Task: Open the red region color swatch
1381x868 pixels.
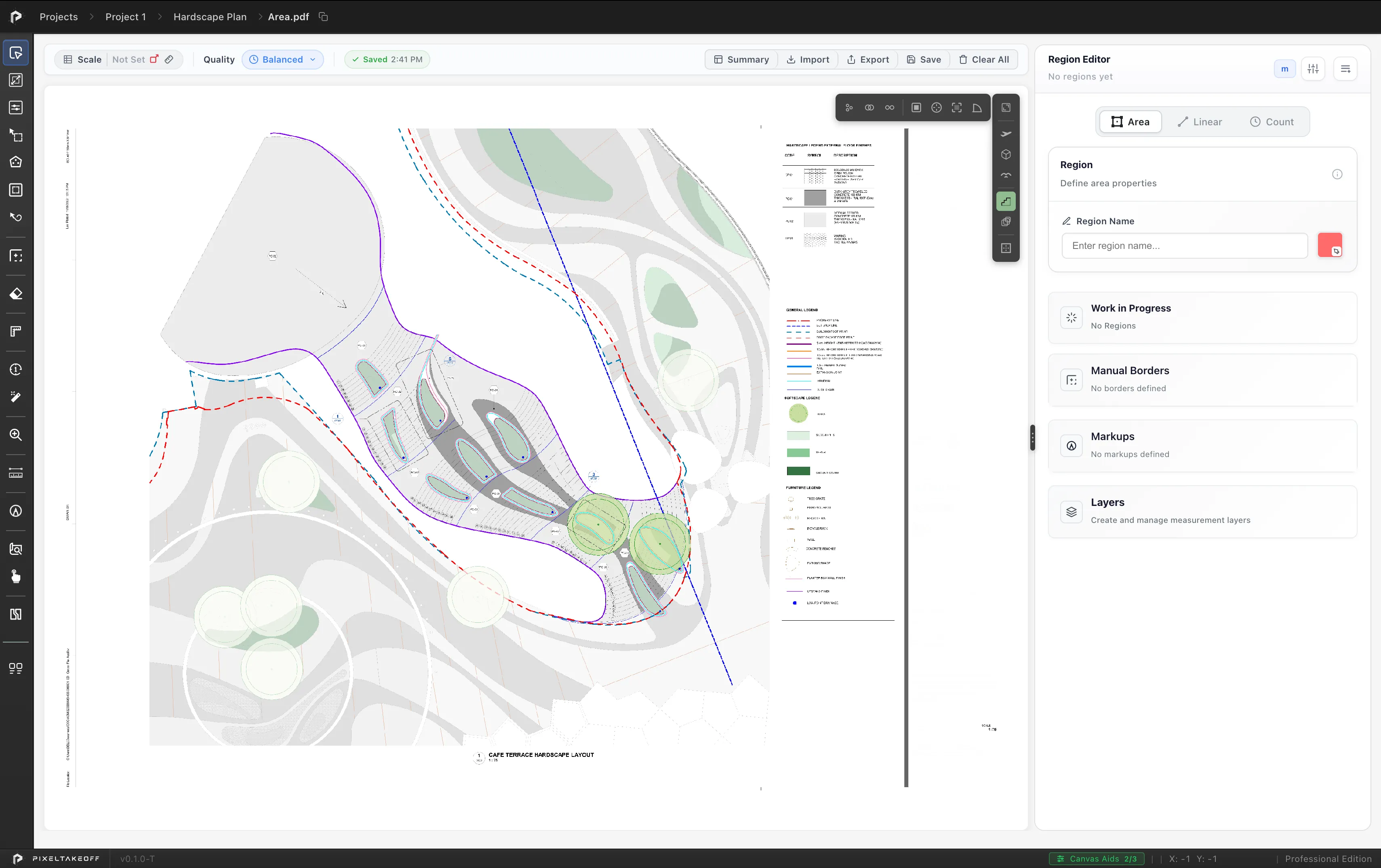Action: [x=1330, y=245]
